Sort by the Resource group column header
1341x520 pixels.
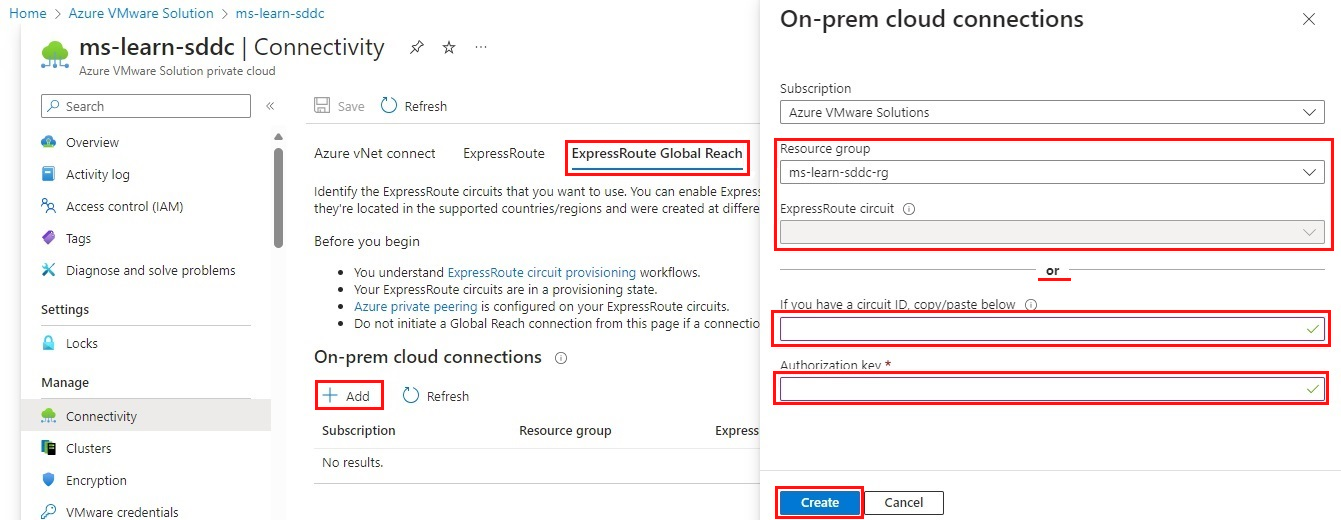pyautogui.click(x=565, y=430)
